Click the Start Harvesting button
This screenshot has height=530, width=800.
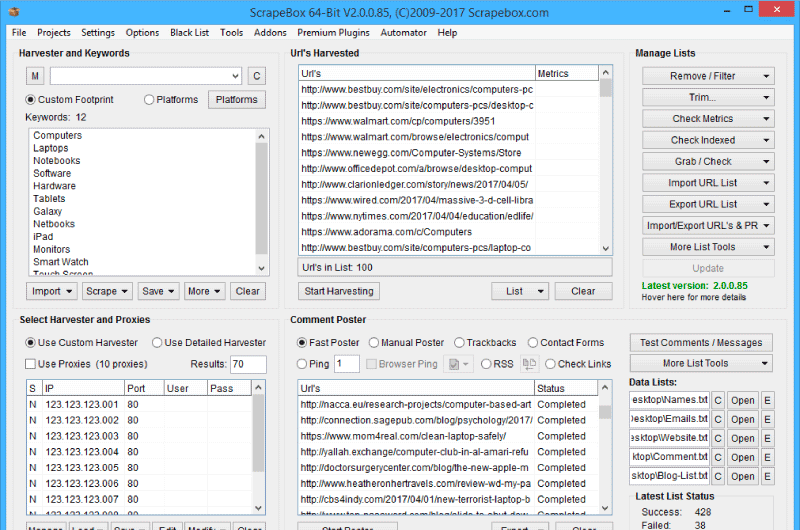click(339, 291)
